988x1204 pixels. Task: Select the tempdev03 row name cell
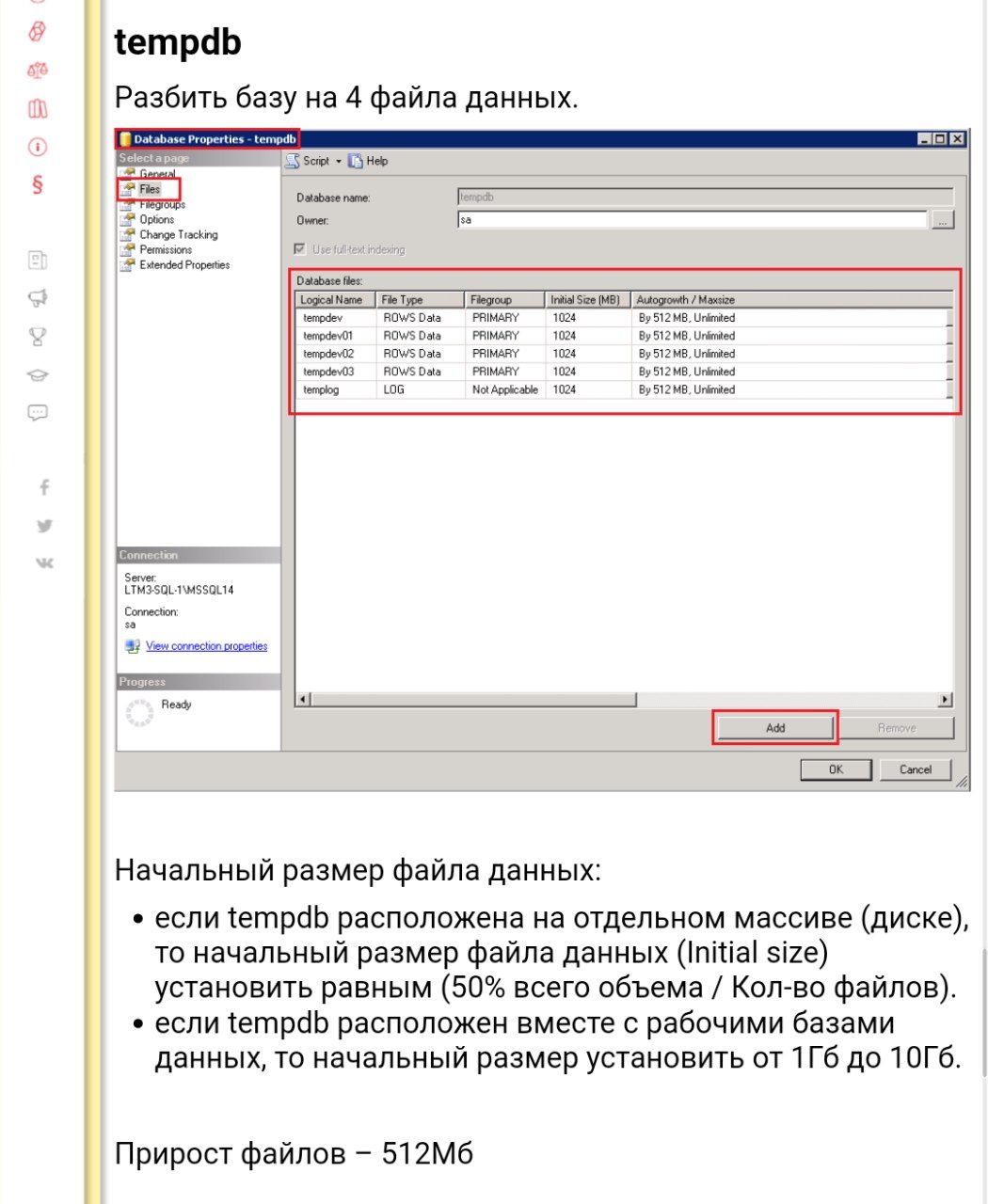coord(336,372)
